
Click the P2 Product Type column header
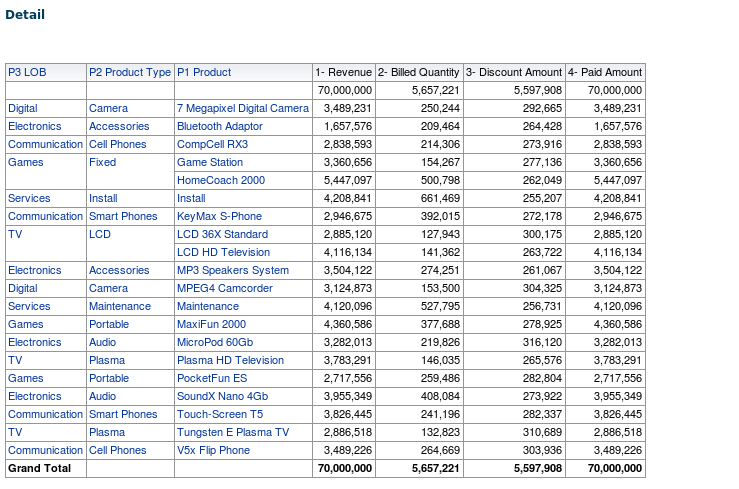[129, 72]
